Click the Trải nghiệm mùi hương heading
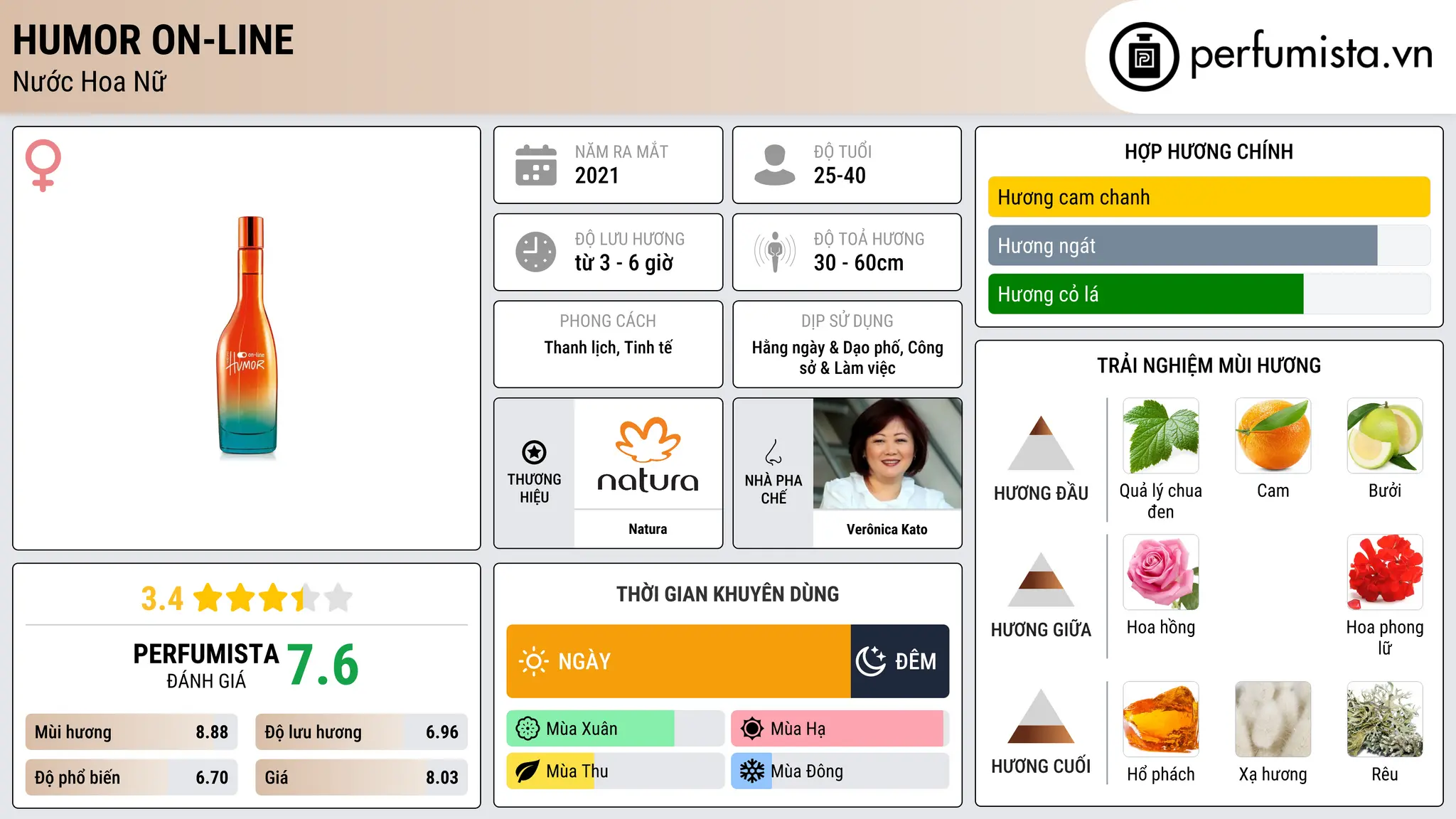This screenshot has width=1456, height=819. point(1209,365)
